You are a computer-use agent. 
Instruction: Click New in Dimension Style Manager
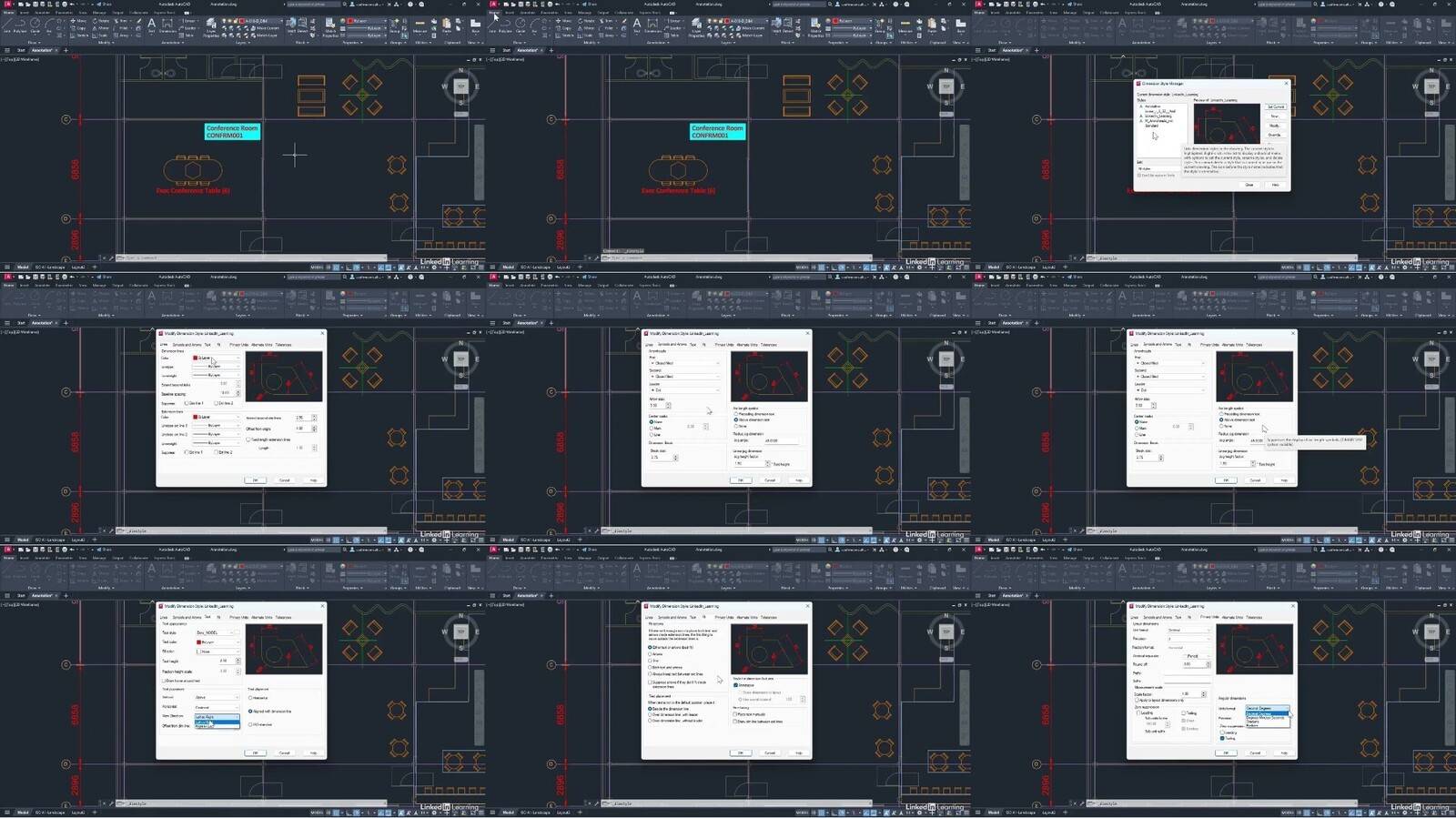1275,116
